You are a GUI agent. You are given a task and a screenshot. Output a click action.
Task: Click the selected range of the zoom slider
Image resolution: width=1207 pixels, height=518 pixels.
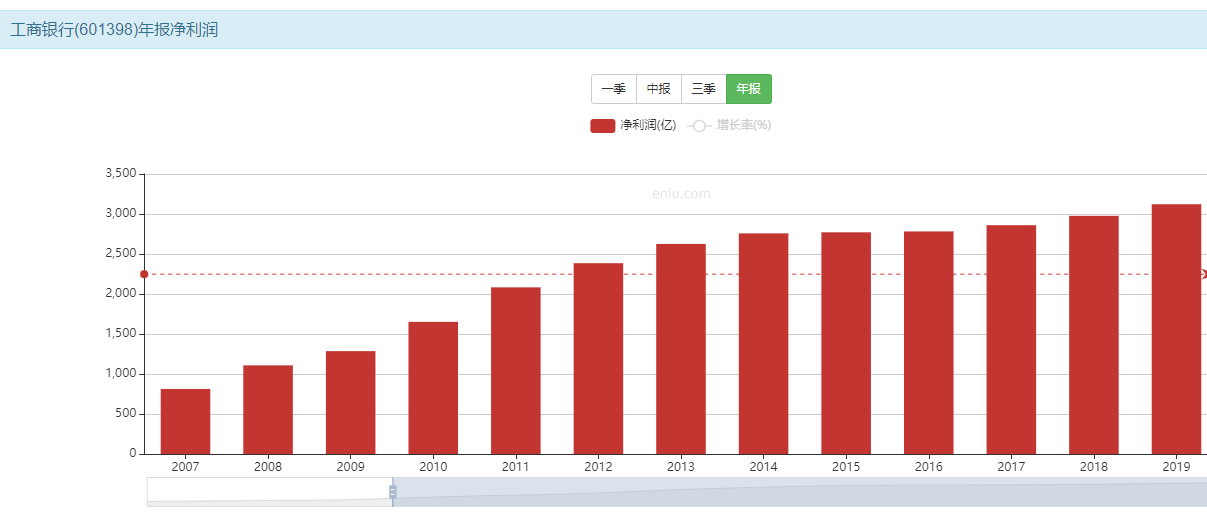[800, 492]
